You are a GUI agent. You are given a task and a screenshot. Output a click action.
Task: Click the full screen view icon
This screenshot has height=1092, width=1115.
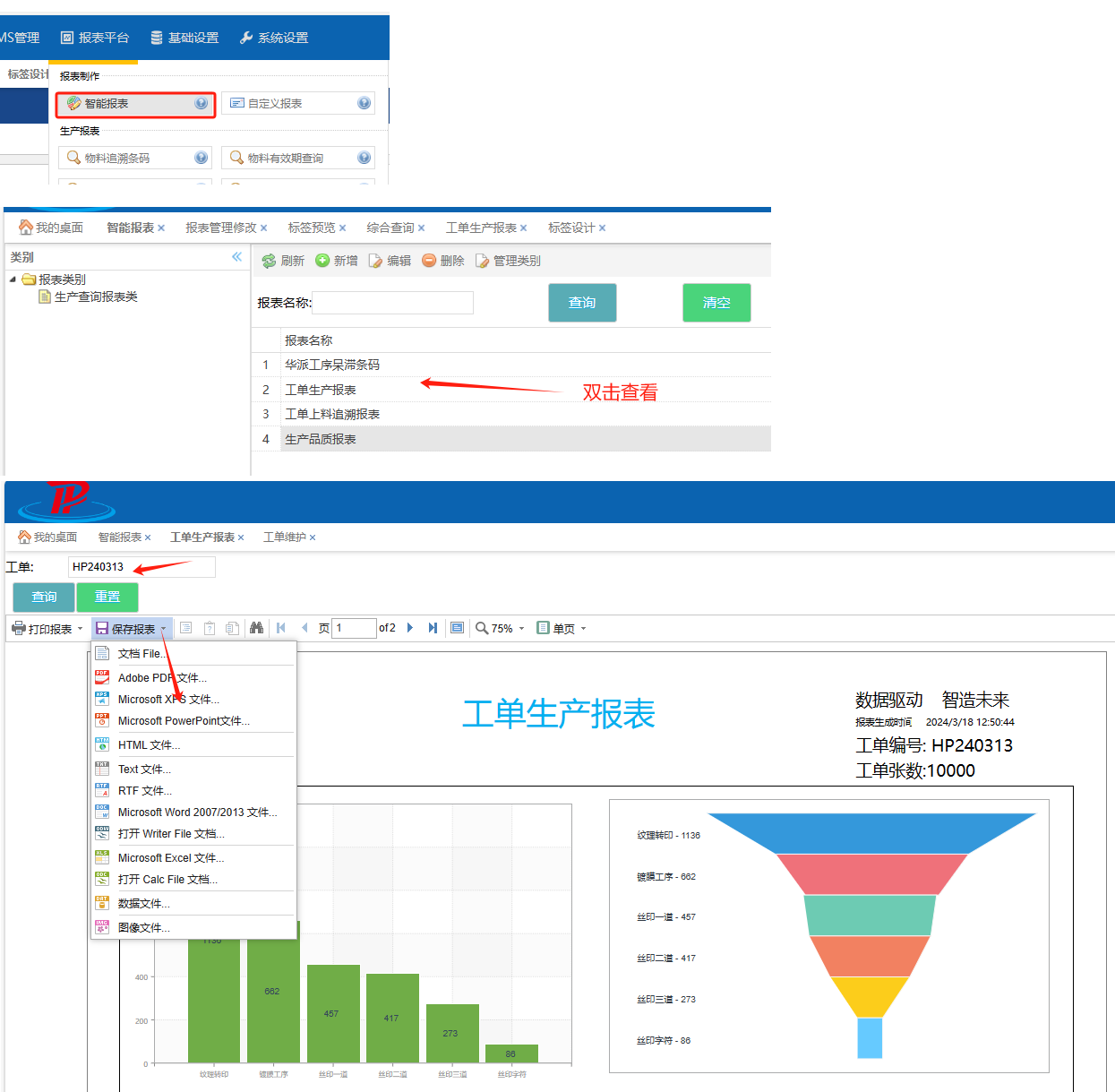(457, 628)
